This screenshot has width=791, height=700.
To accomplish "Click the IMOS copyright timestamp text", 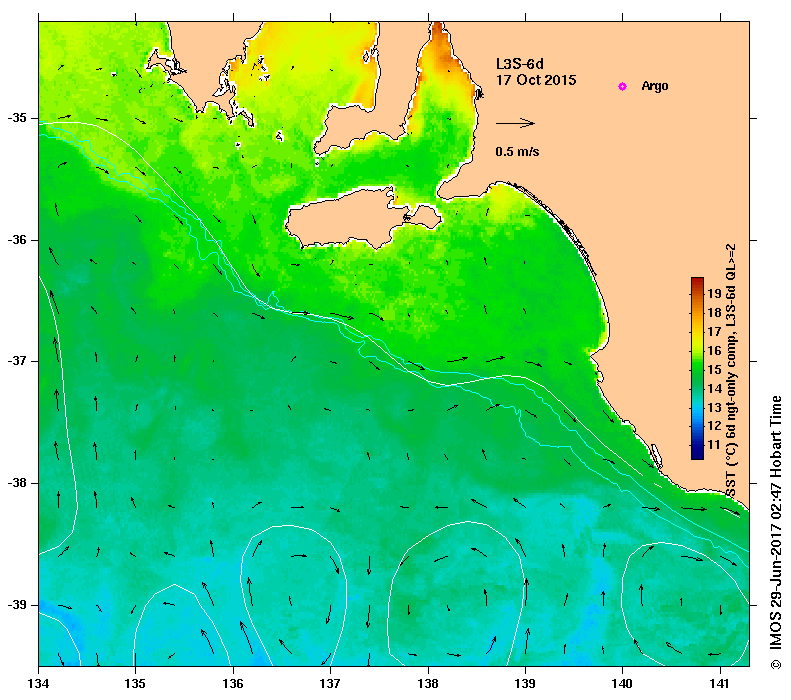I will 775,533.
